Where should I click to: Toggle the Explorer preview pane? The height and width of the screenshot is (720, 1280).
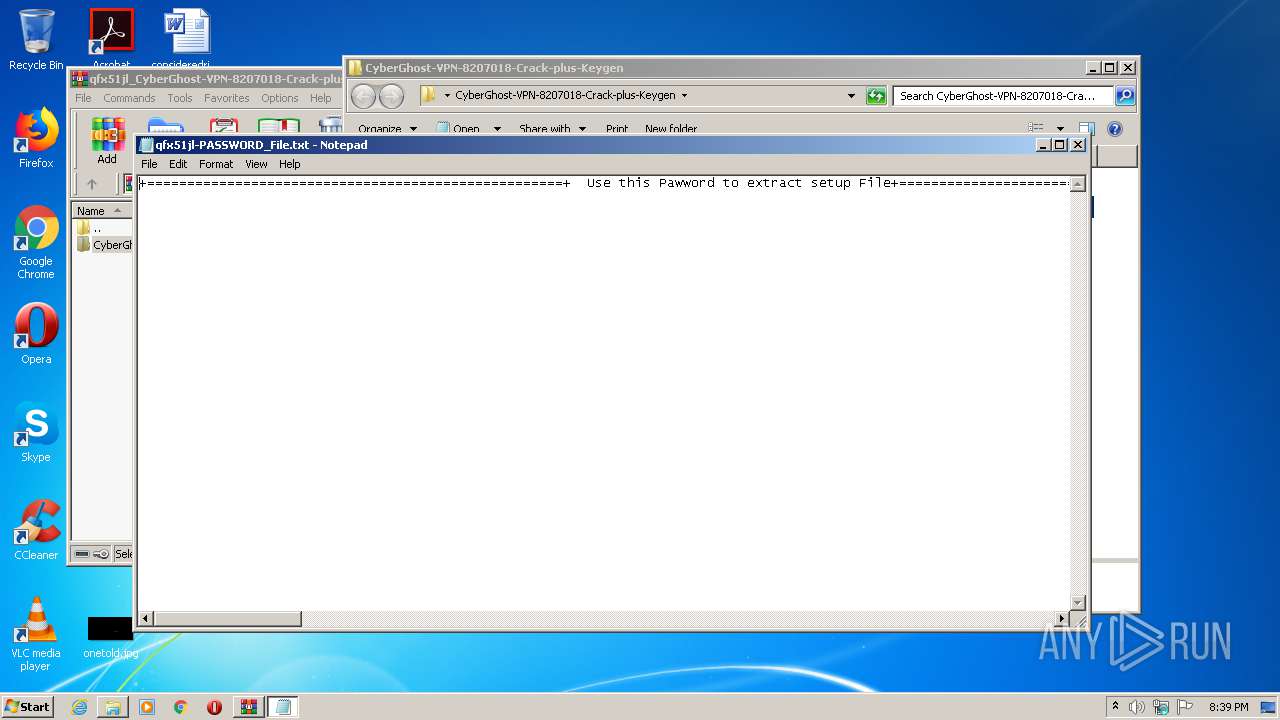coord(1087,128)
